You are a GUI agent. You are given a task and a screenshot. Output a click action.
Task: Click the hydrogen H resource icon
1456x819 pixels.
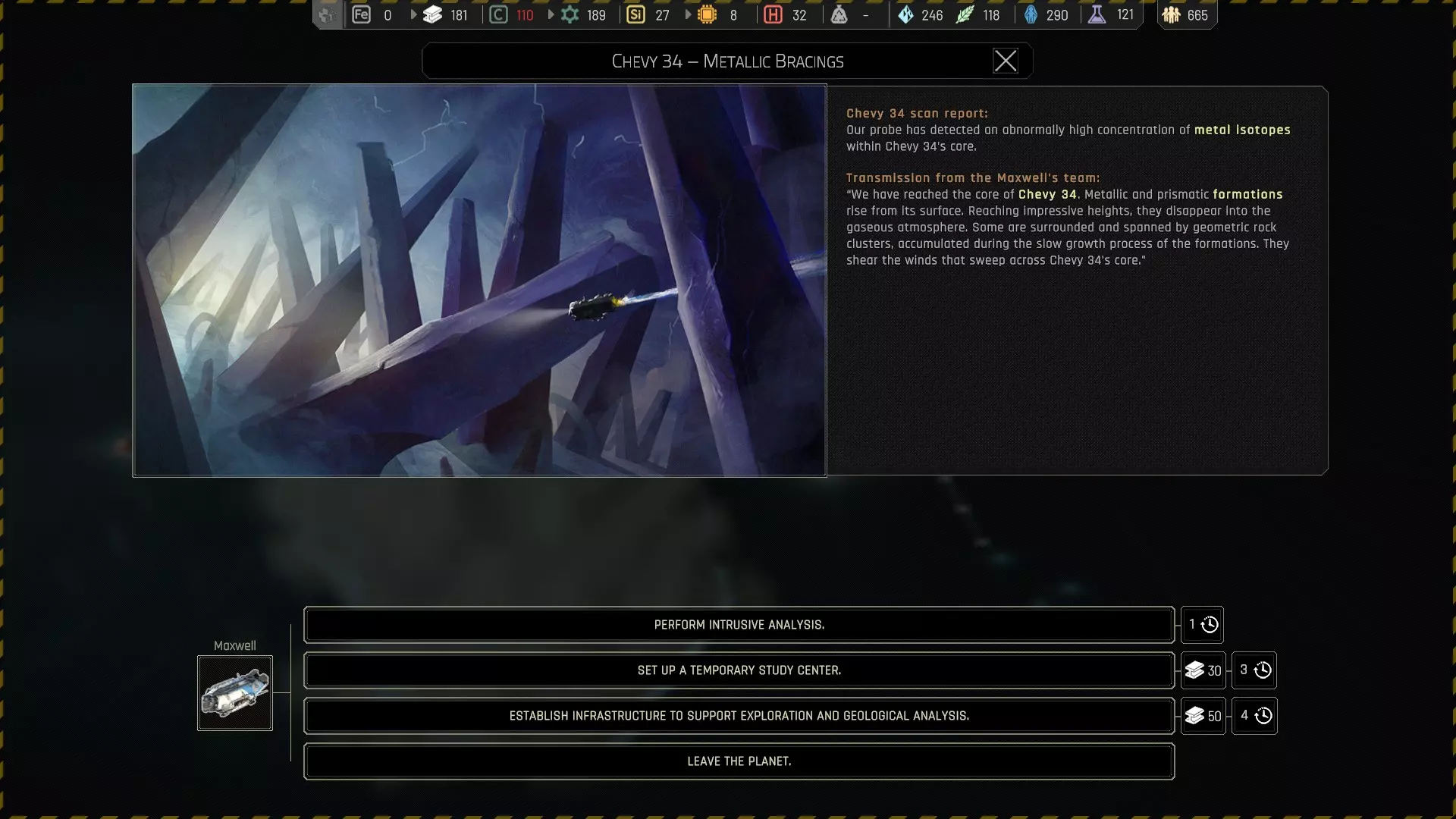point(773,14)
